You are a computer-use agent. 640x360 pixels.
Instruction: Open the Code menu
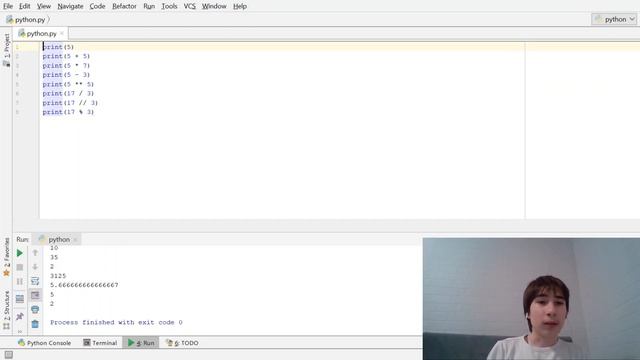coord(97,6)
